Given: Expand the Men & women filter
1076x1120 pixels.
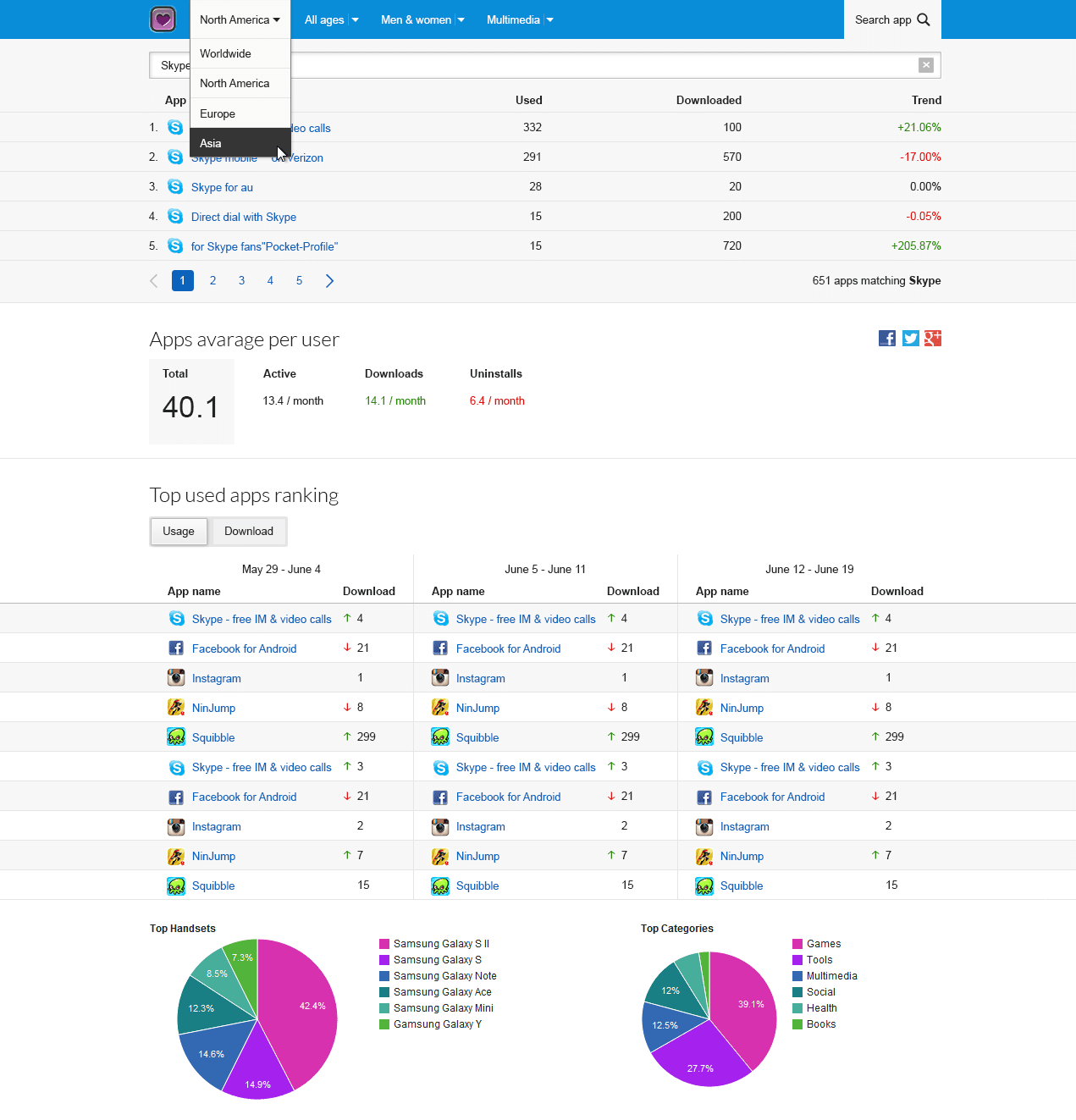Looking at the screenshot, I should tap(422, 19).
